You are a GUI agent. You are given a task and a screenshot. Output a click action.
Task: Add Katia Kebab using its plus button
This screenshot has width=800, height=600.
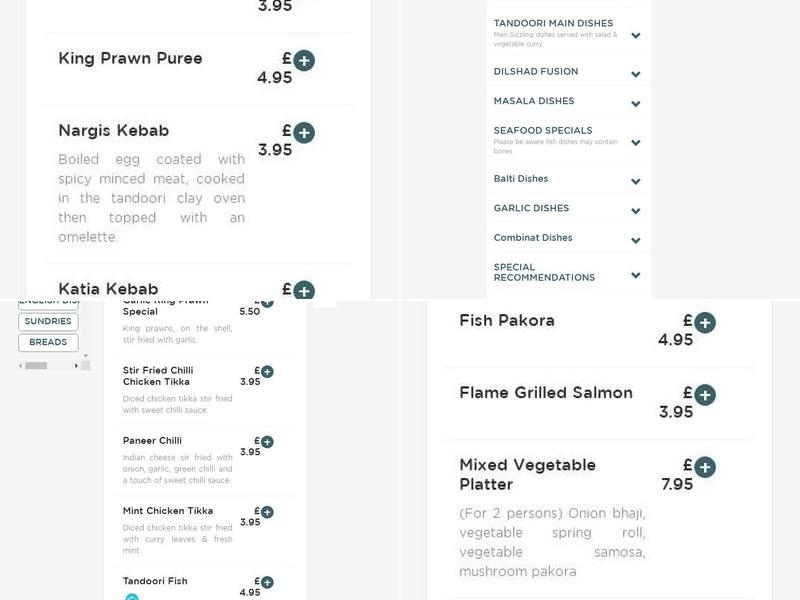(x=303, y=290)
